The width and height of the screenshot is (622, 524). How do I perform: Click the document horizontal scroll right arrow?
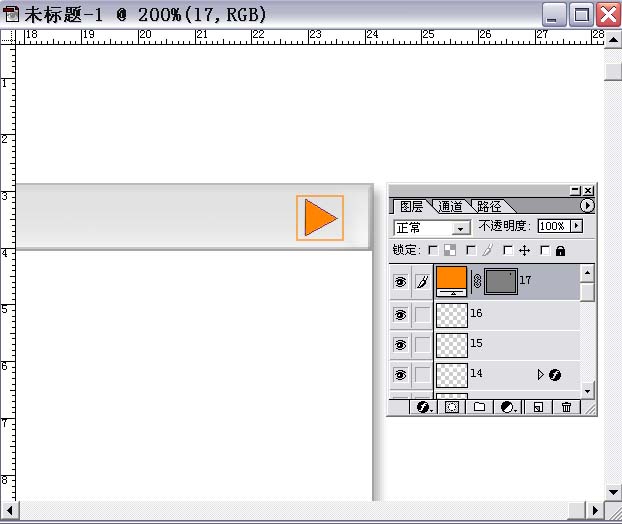click(595, 510)
